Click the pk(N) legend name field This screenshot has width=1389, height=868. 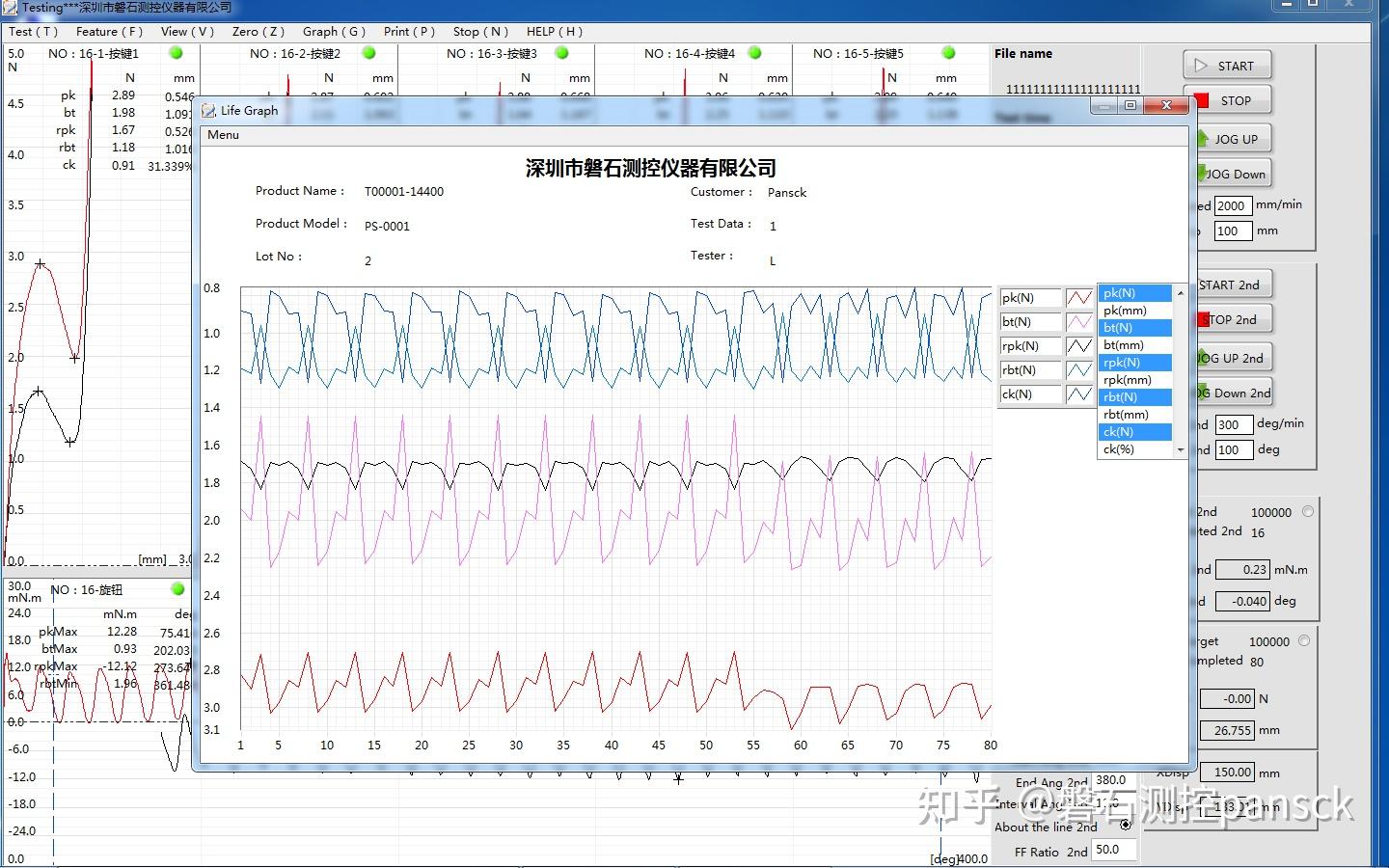[x=1030, y=298]
